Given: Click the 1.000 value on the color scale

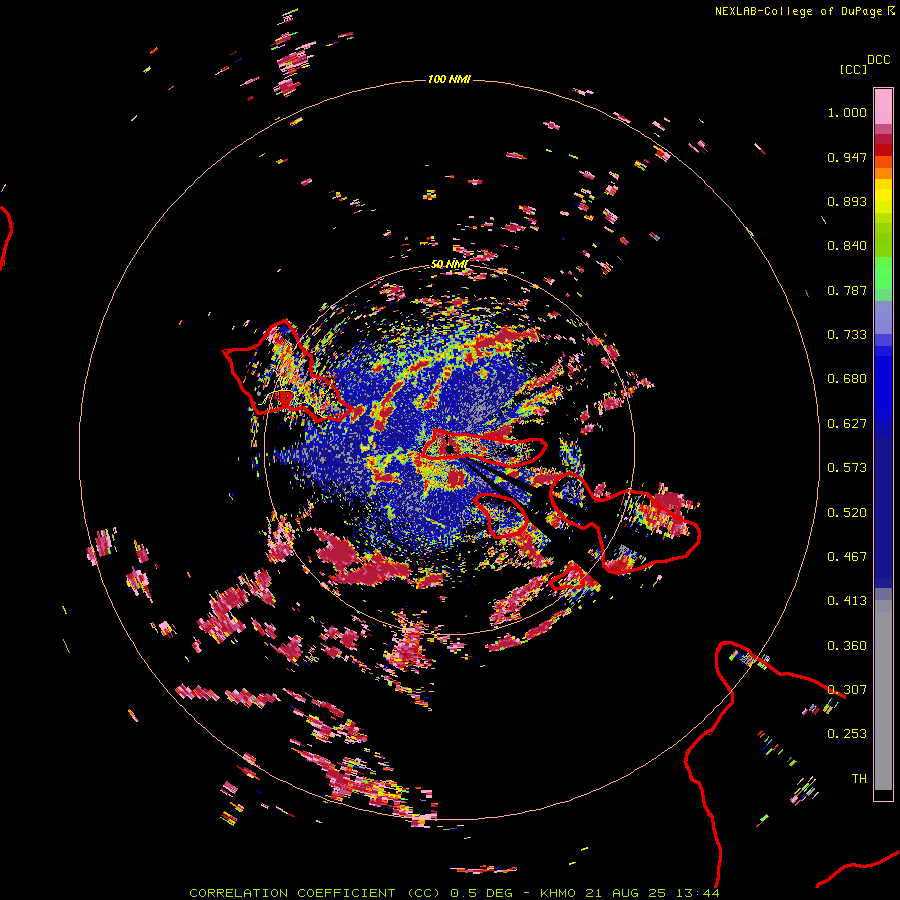Looking at the screenshot, I should click(x=847, y=112).
